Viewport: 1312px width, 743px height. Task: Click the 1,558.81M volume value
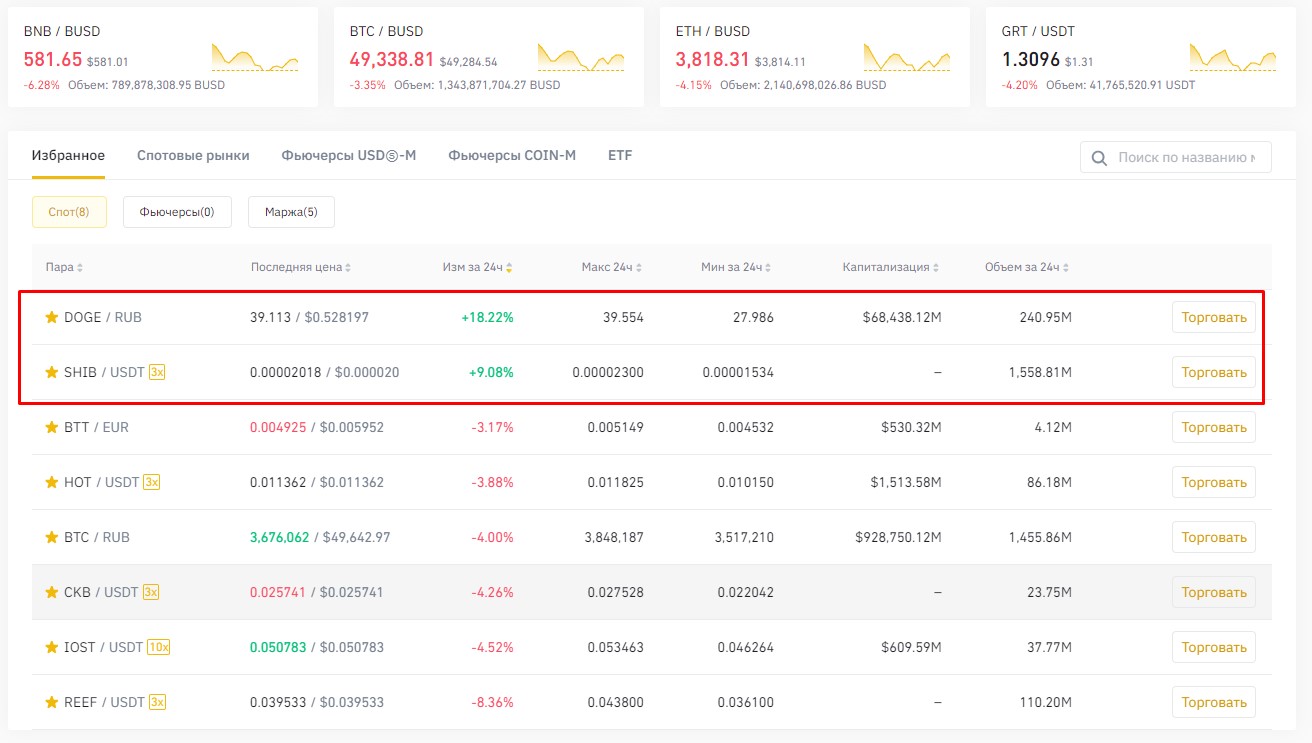pos(1038,372)
